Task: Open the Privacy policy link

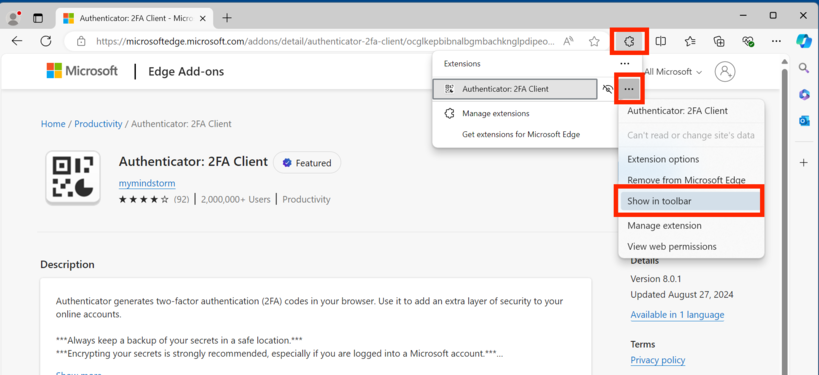Action: (658, 360)
